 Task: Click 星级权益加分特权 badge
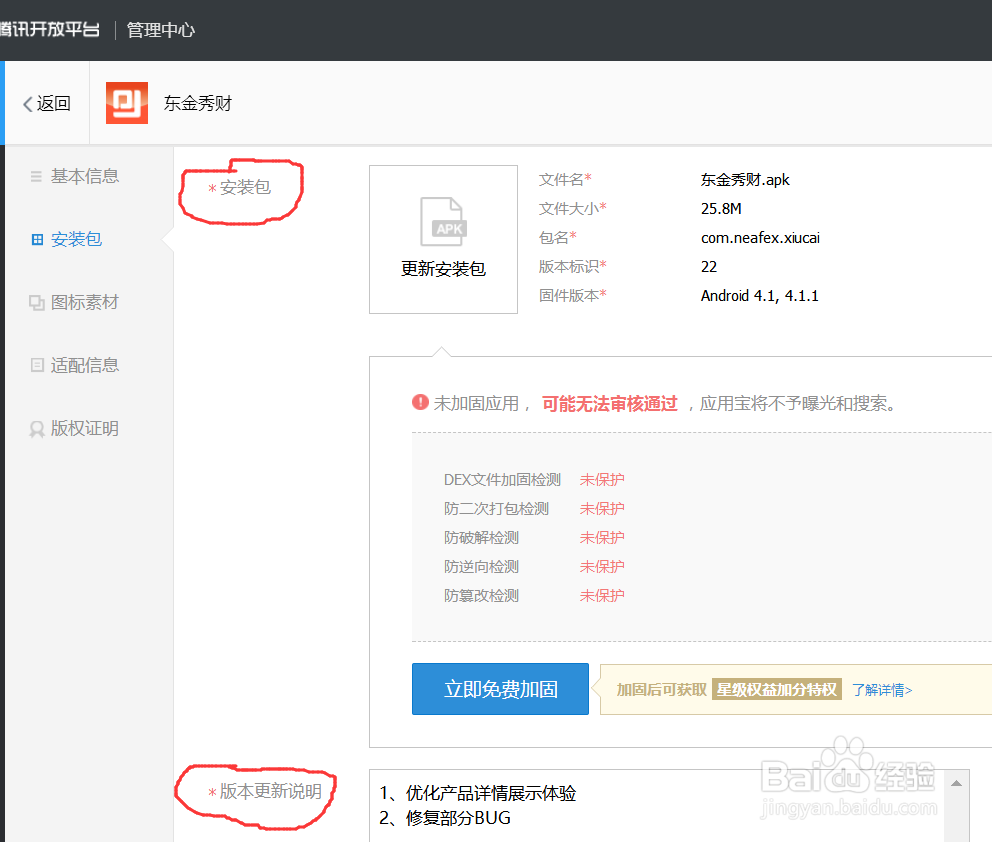(777, 690)
